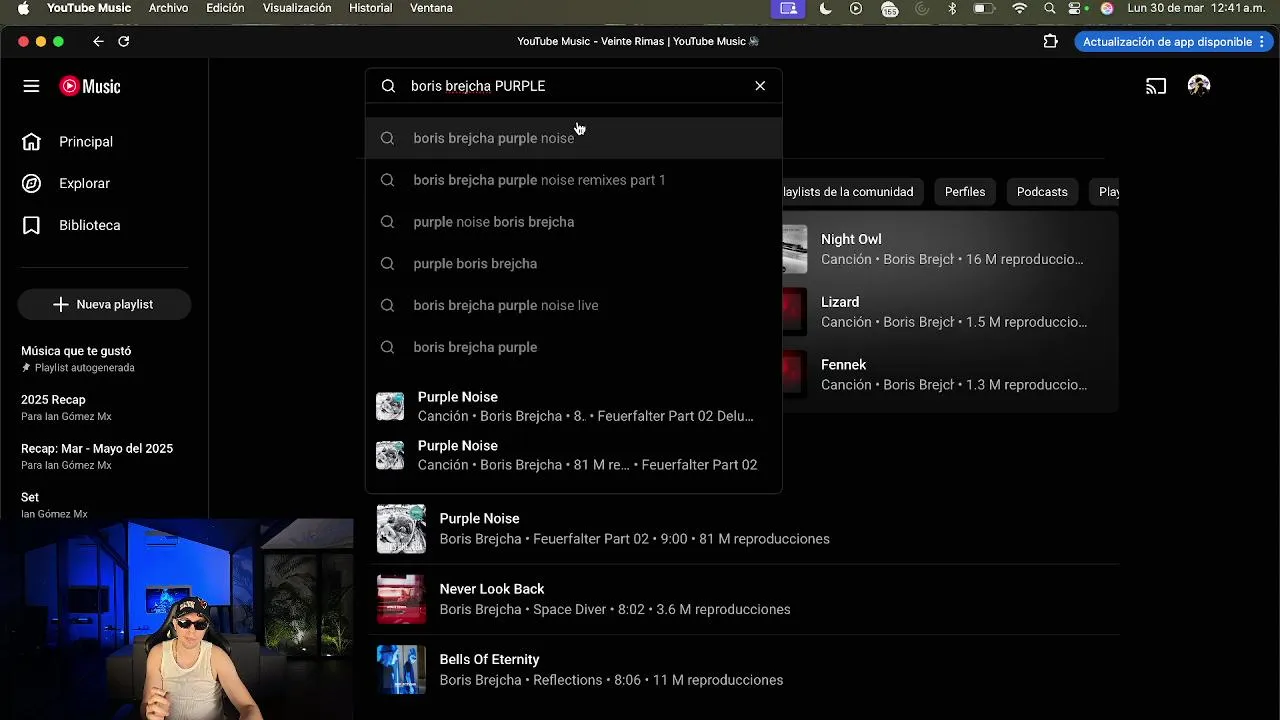Open Spotlight search in menu bar
The width and height of the screenshot is (1280, 720).
[1049, 8]
